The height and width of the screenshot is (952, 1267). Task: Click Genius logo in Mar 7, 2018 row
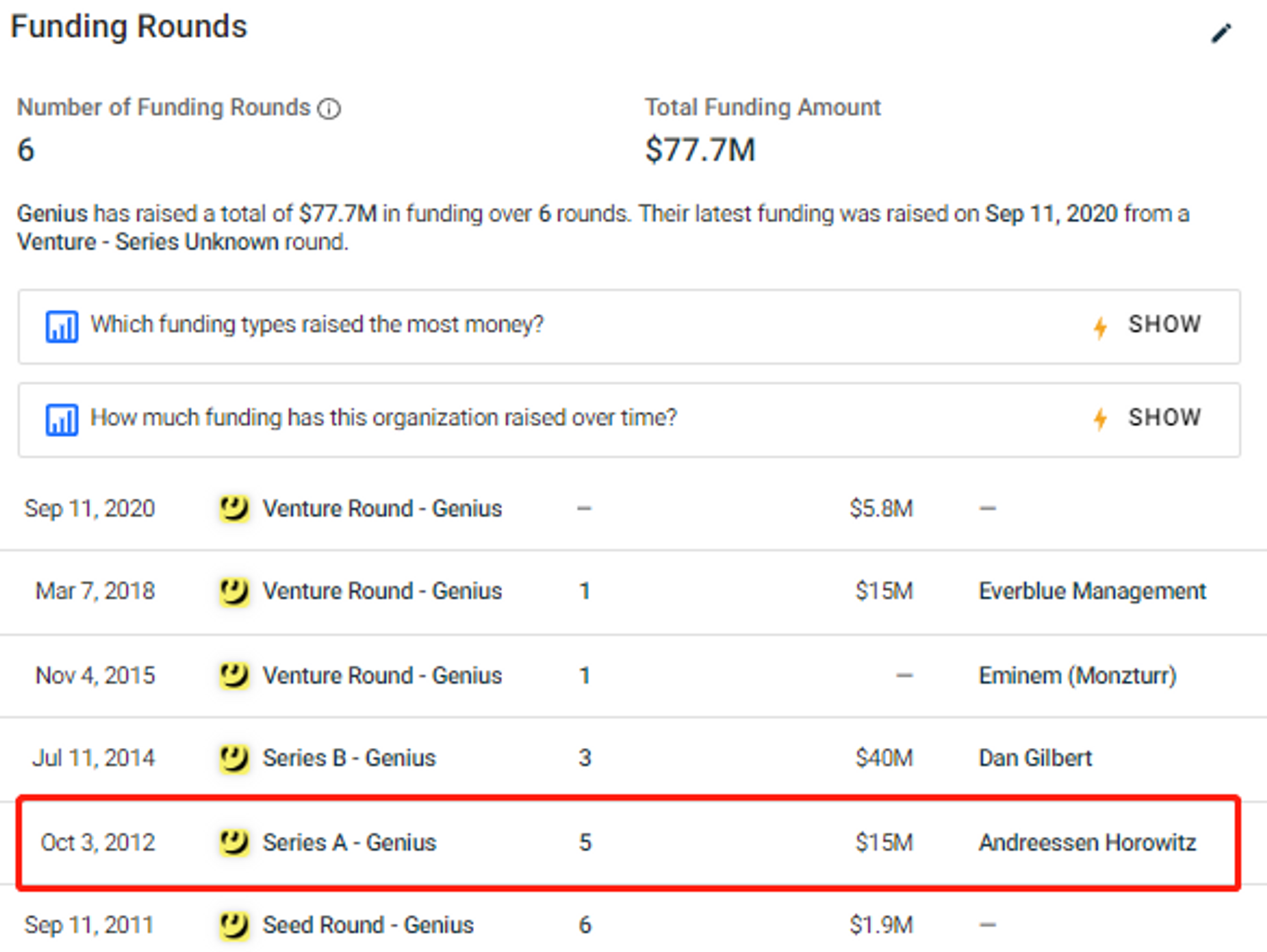pyautogui.click(x=234, y=592)
